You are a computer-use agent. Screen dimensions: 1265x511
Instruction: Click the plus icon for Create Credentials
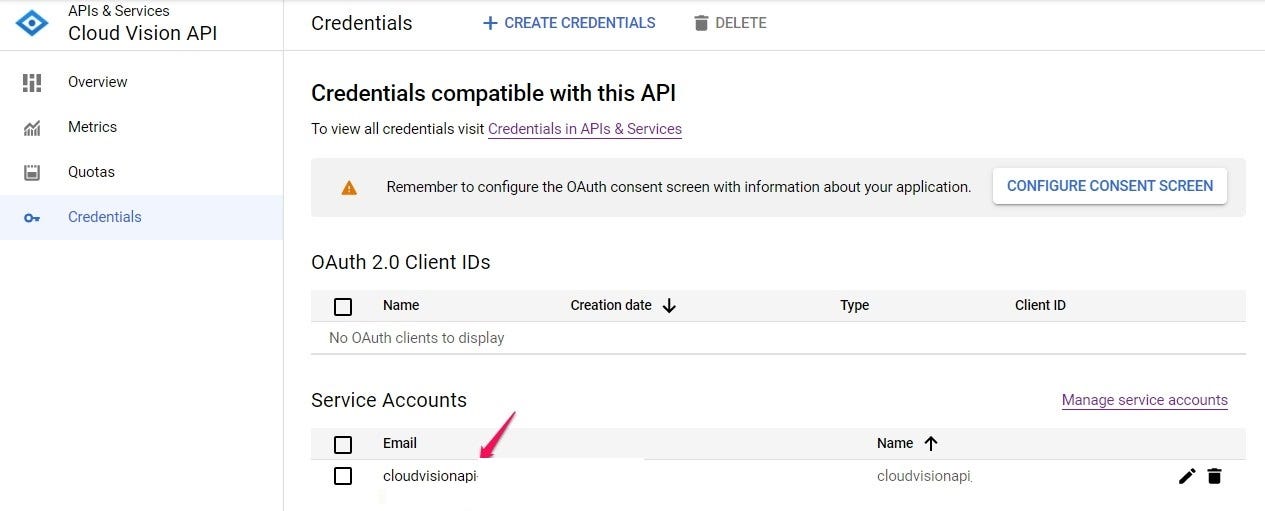(x=490, y=23)
